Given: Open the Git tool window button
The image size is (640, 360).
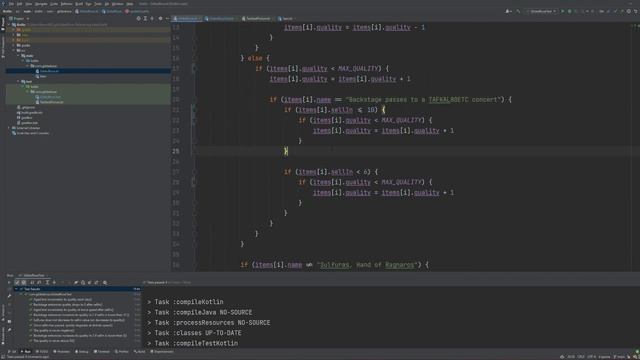Looking at the screenshot, I should (x=12, y=351).
